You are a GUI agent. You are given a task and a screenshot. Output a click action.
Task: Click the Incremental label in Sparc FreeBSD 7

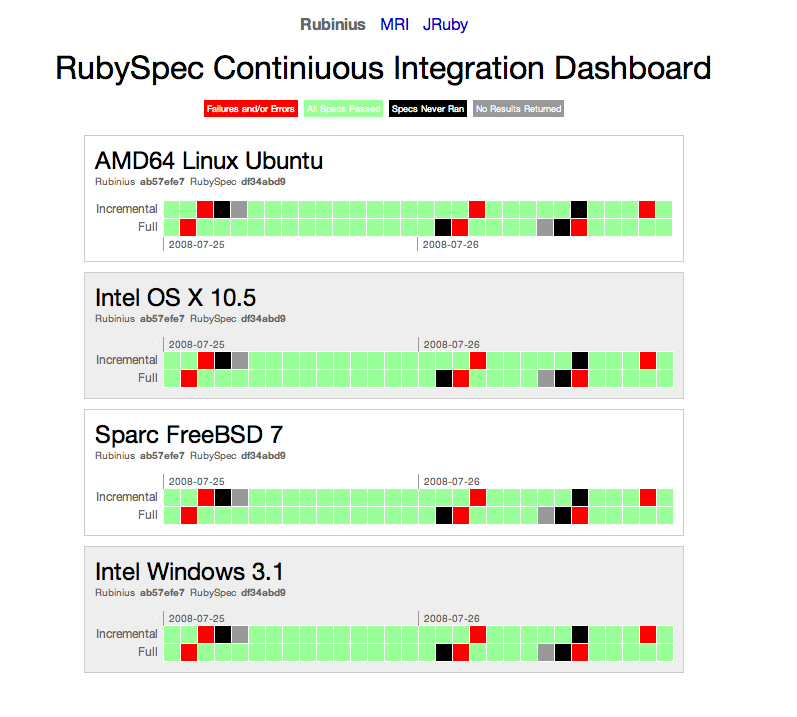[127, 497]
